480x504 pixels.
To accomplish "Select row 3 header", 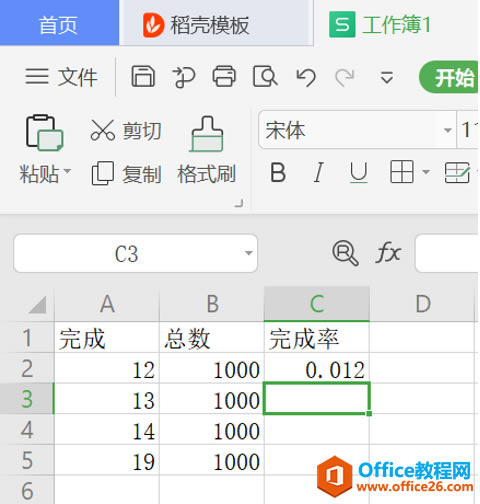I will (x=27, y=399).
